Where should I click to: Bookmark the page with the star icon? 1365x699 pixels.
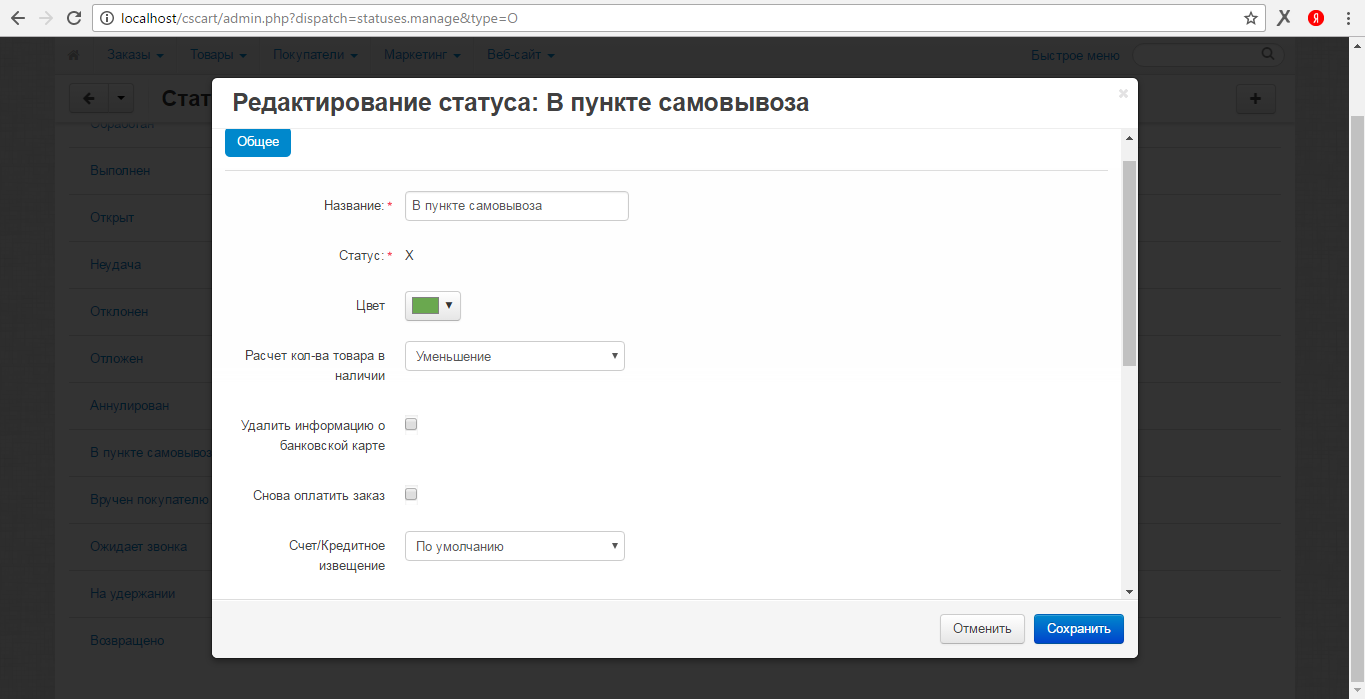pyautogui.click(x=1250, y=18)
